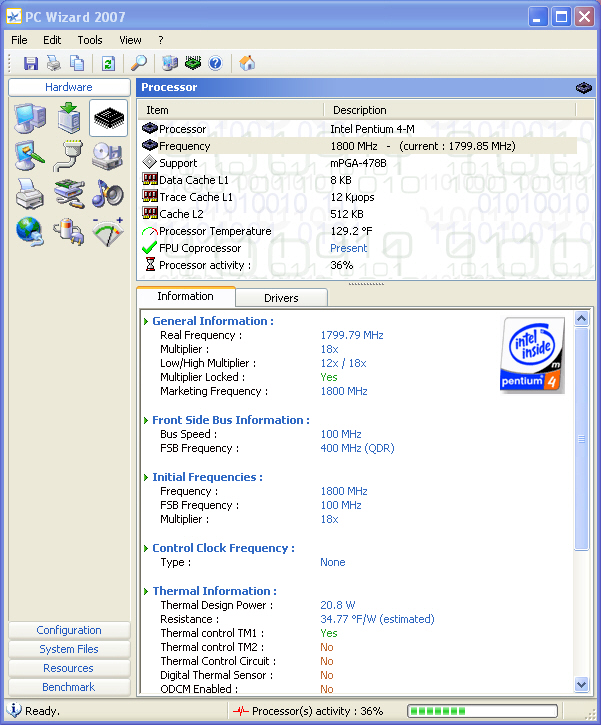Click the Hardware category button
The height and width of the screenshot is (725, 601).
(69, 87)
